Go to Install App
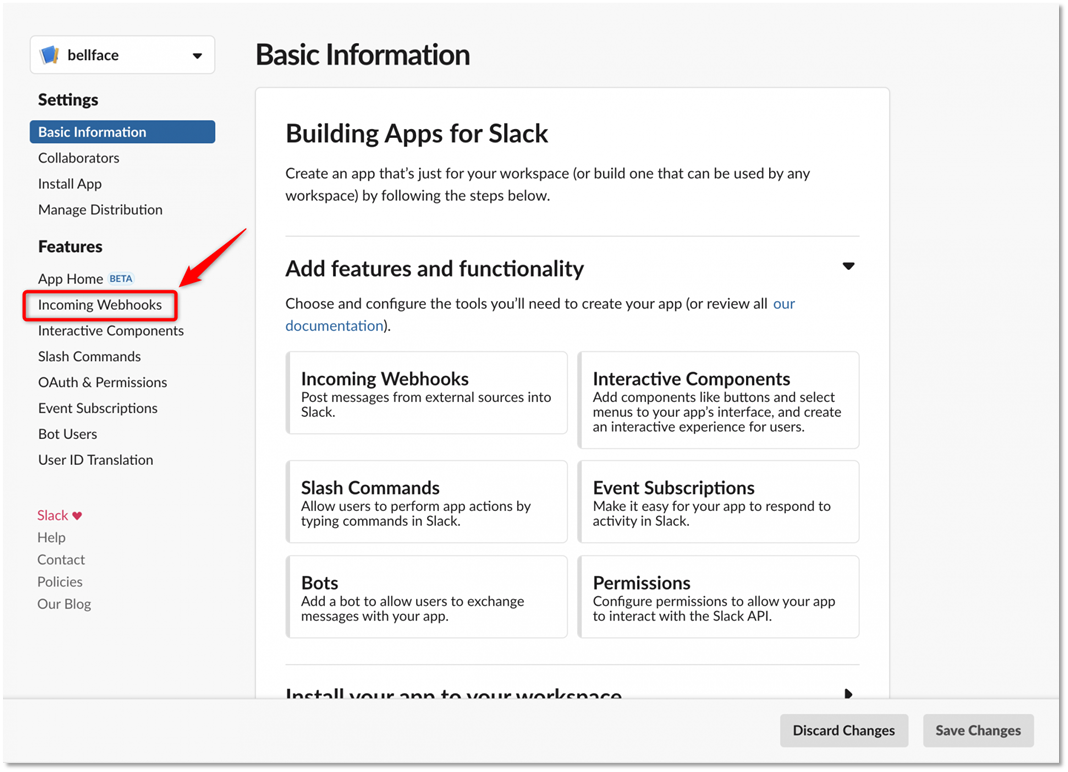Viewport: 1068px width, 772px height. point(69,184)
